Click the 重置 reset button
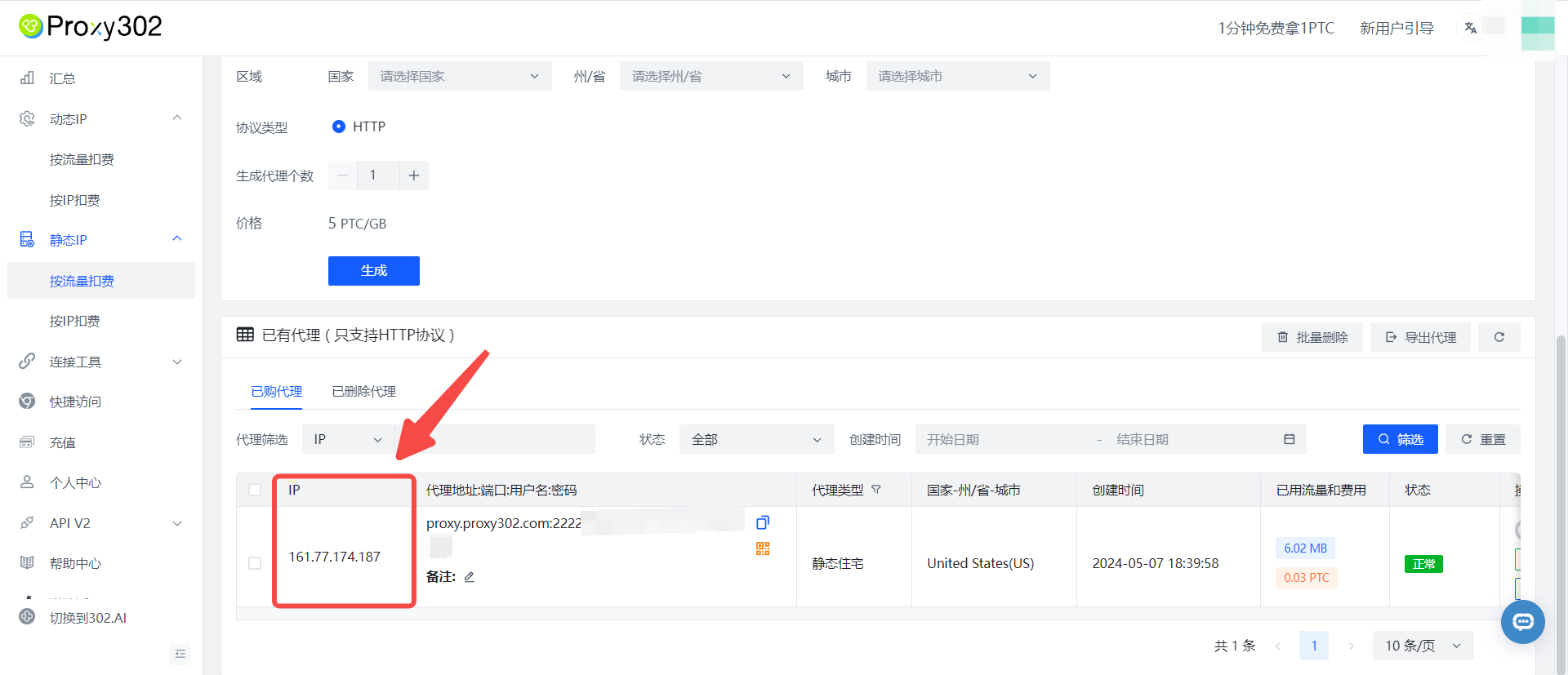1568x675 pixels. click(1483, 439)
